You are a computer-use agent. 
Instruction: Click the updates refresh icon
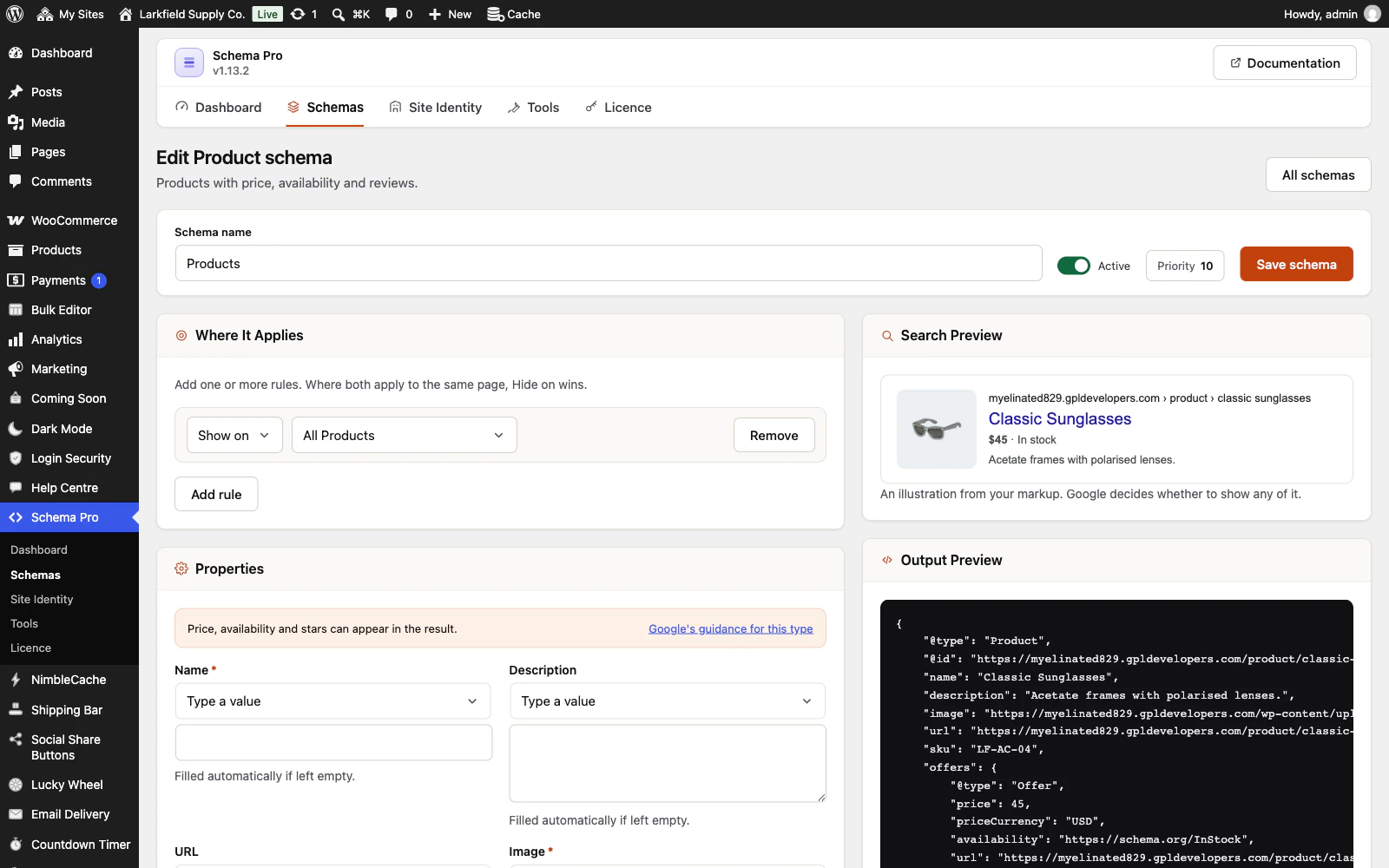tap(298, 14)
